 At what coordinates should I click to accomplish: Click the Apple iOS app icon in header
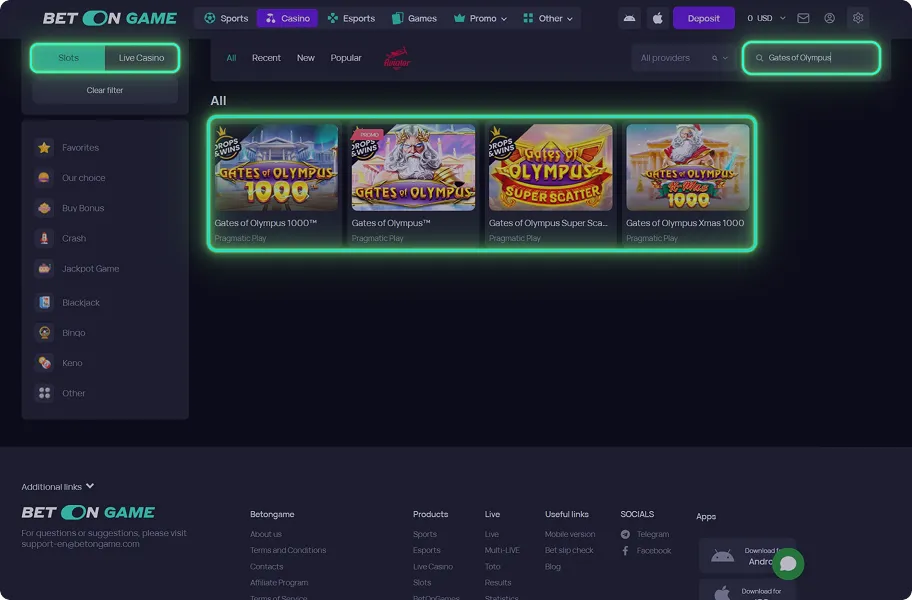coord(657,18)
